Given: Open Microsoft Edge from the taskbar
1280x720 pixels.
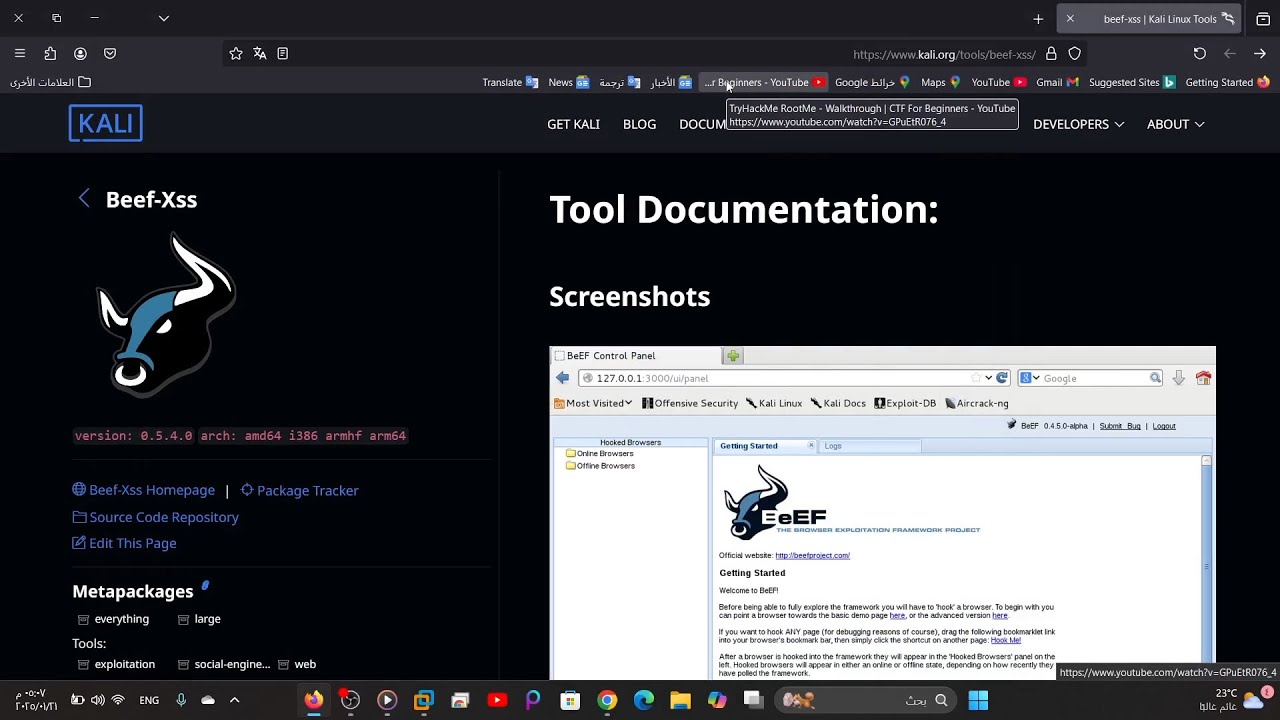Looking at the screenshot, I should click(x=644, y=700).
